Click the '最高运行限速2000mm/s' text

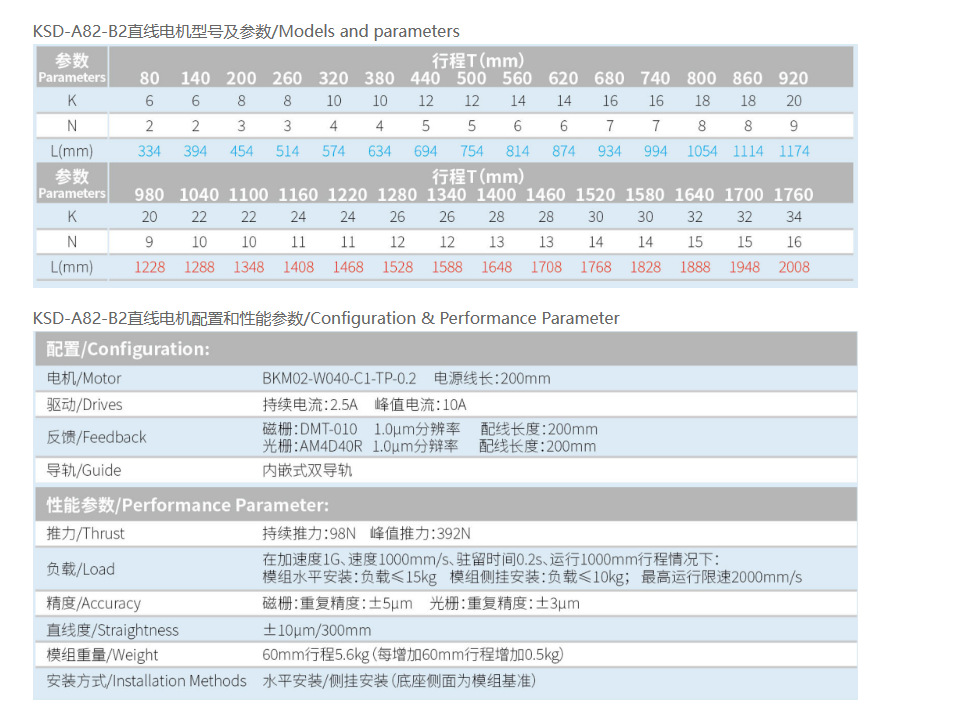pos(721,577)
